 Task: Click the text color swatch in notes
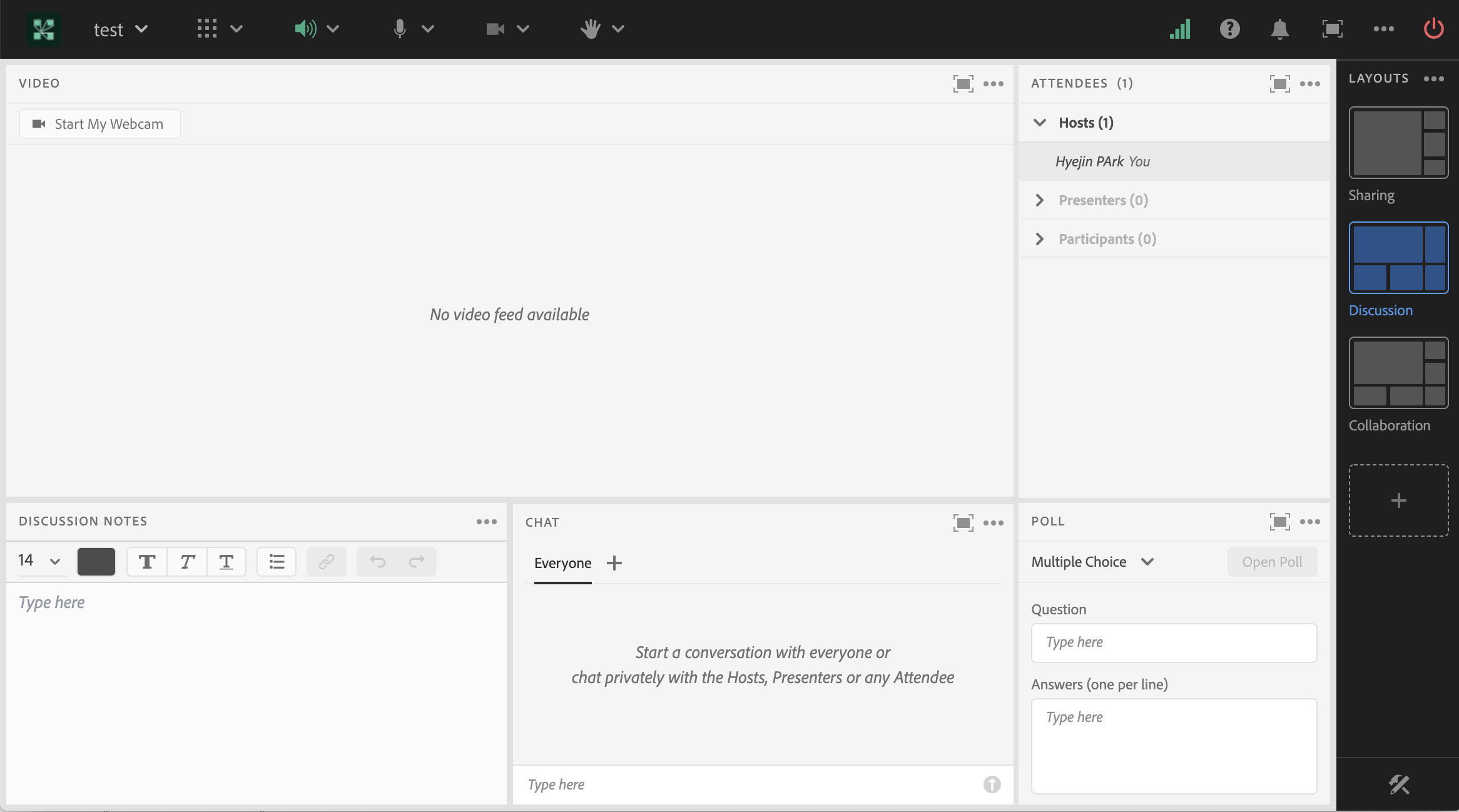96,562
